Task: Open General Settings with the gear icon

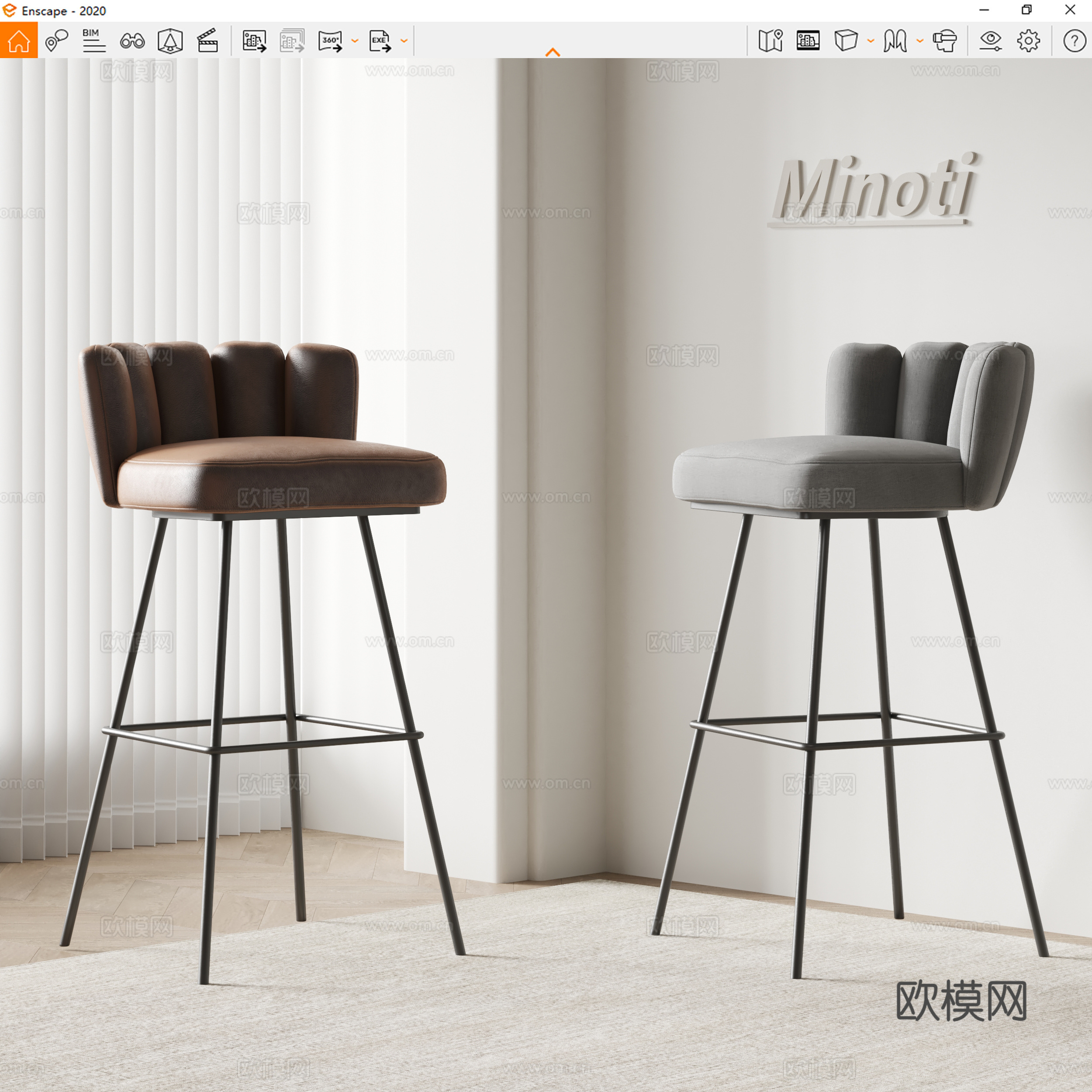Action: (x=1029, y=40)
